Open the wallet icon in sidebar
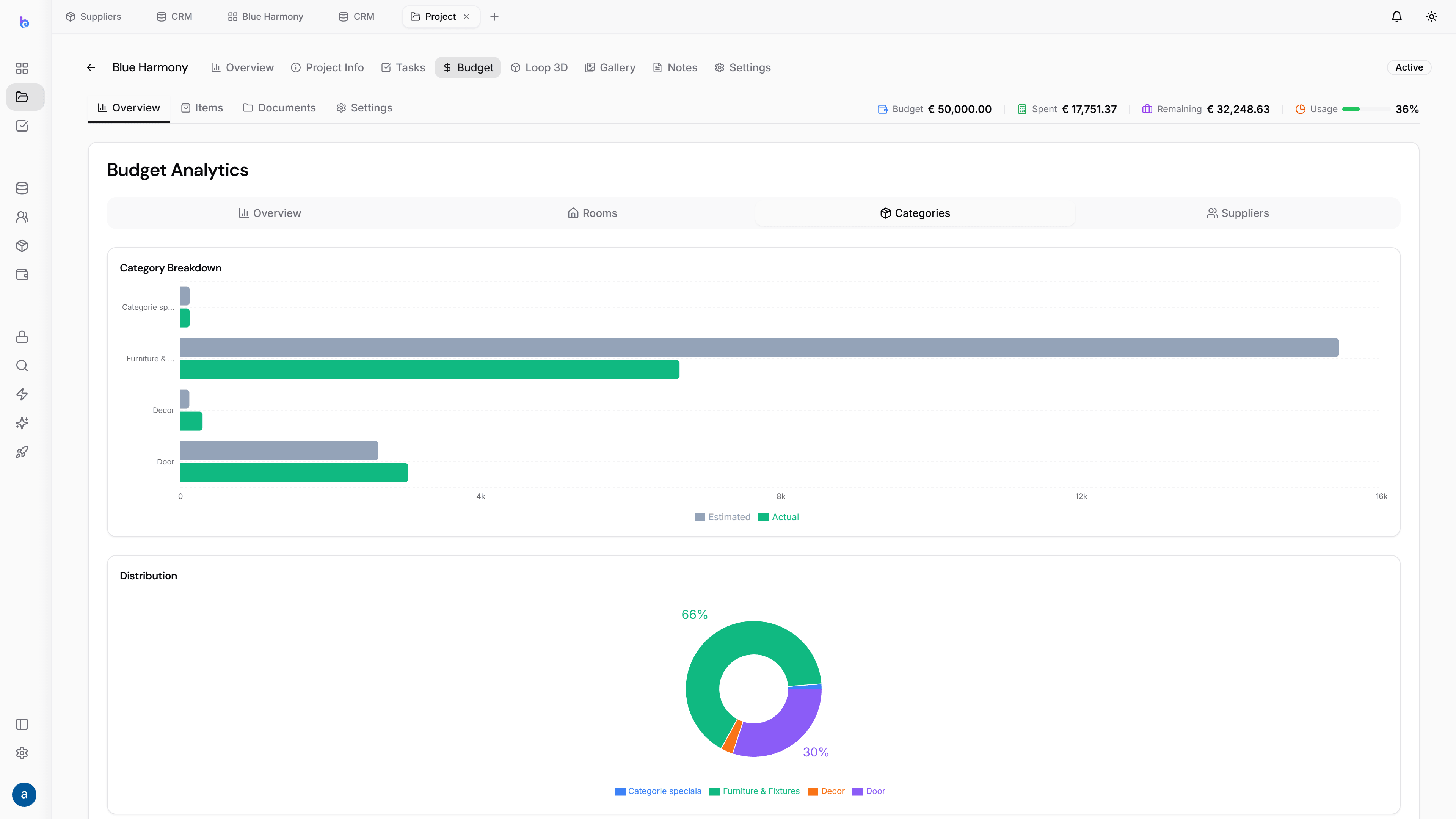Screen dimensions: 1456x819 coord(22,275)
